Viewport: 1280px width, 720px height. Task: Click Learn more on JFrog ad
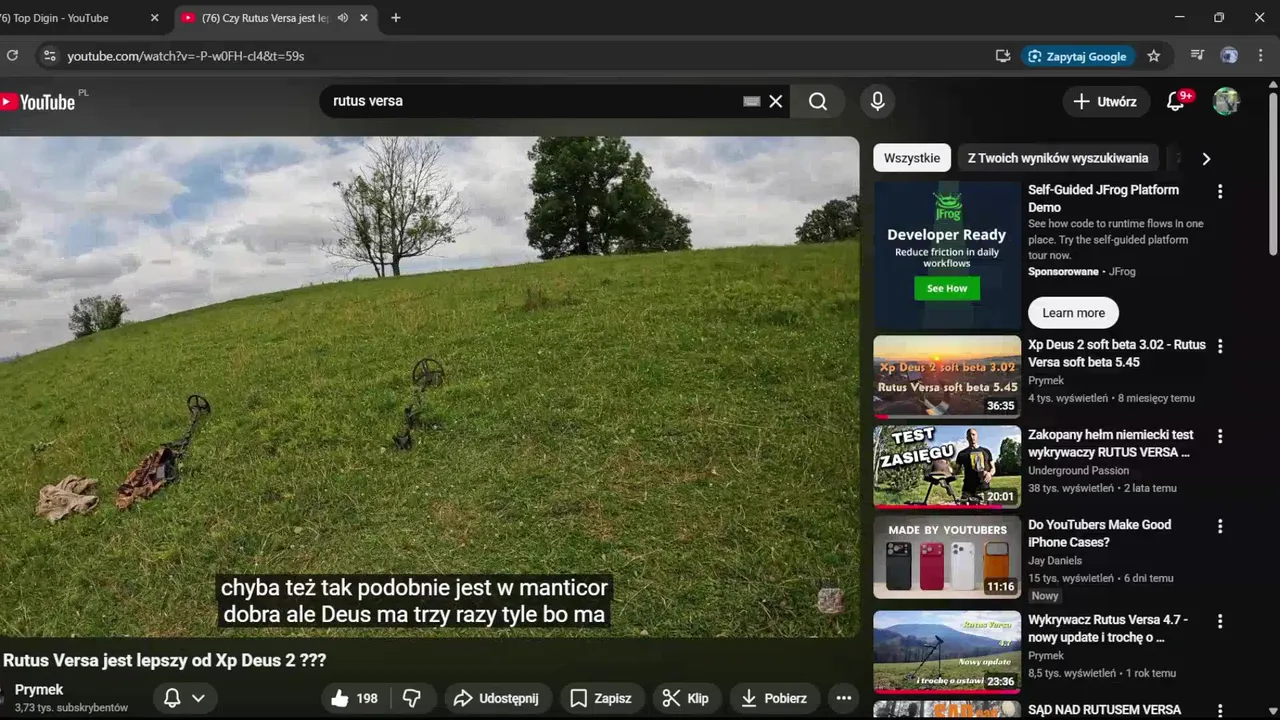point(1073,313)
